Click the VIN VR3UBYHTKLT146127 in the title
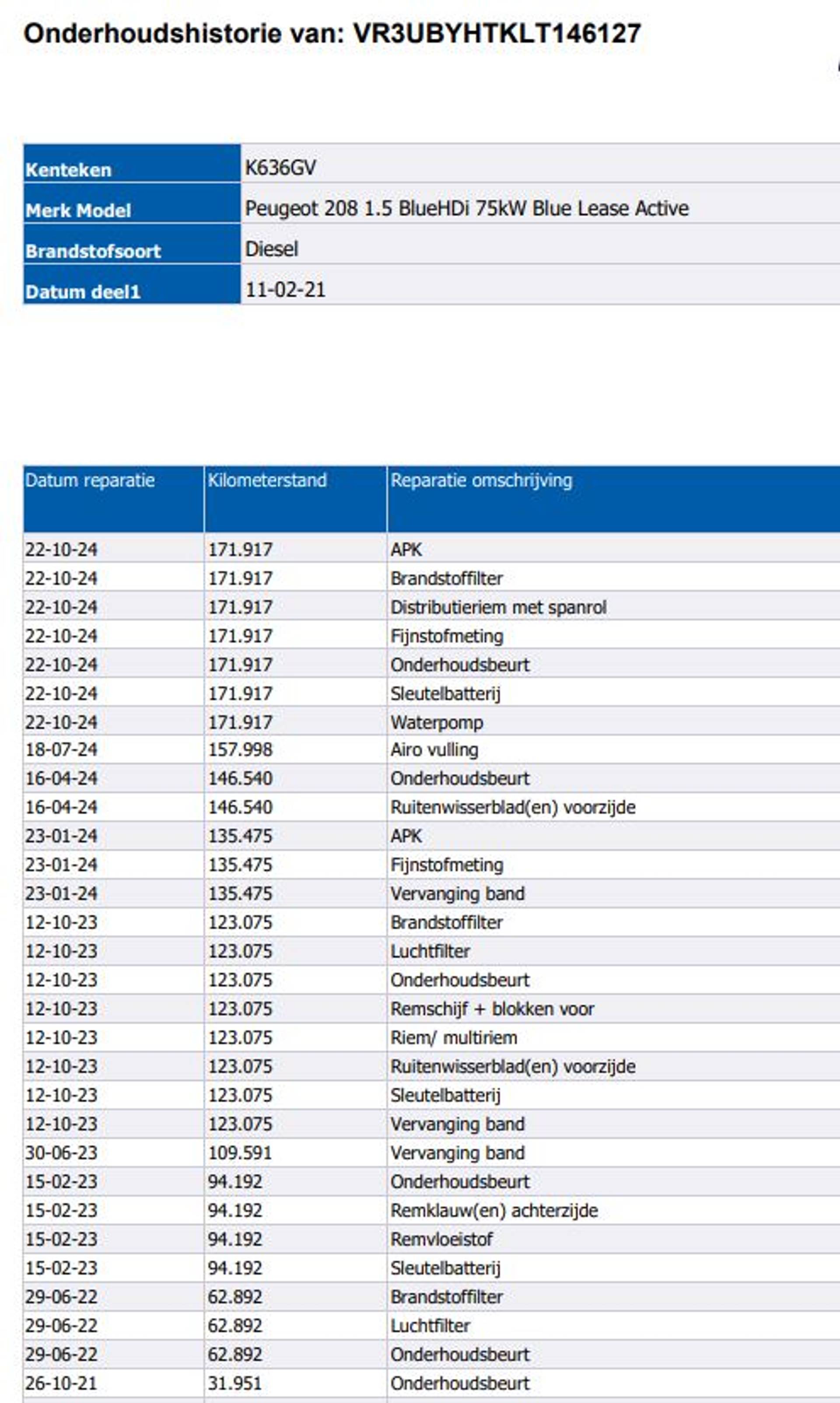 [x=497, y=33]
